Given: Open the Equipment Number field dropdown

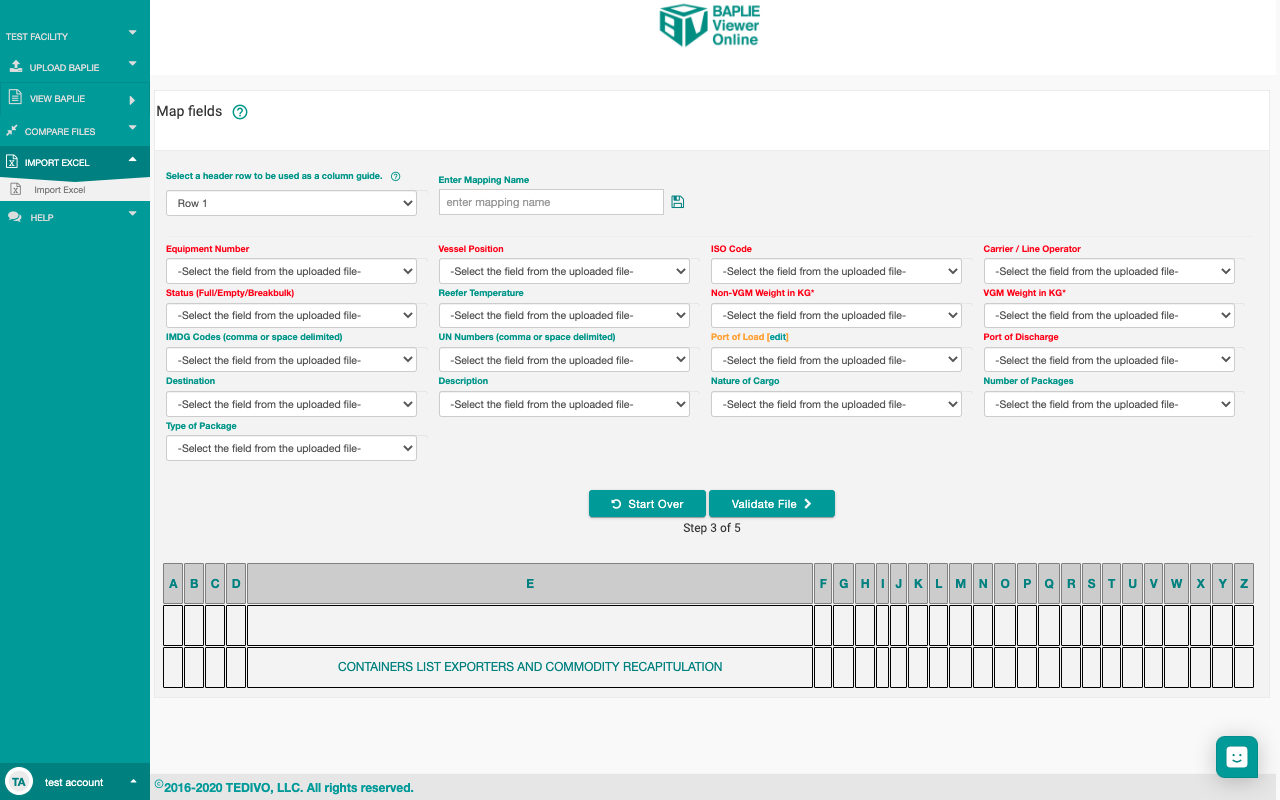Looking at the screenshot, I should pos(291,271).
